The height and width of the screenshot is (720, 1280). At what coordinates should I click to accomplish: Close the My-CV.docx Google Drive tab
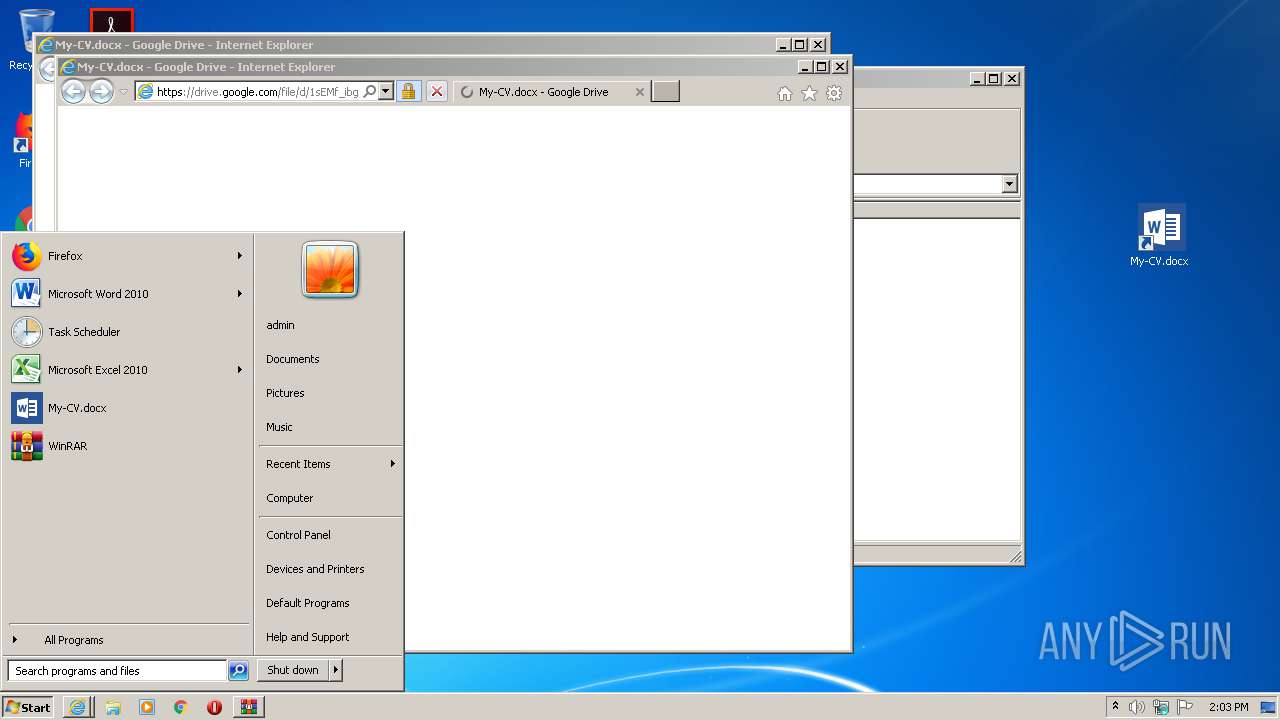pyautogui.click(x=640, y=92)
